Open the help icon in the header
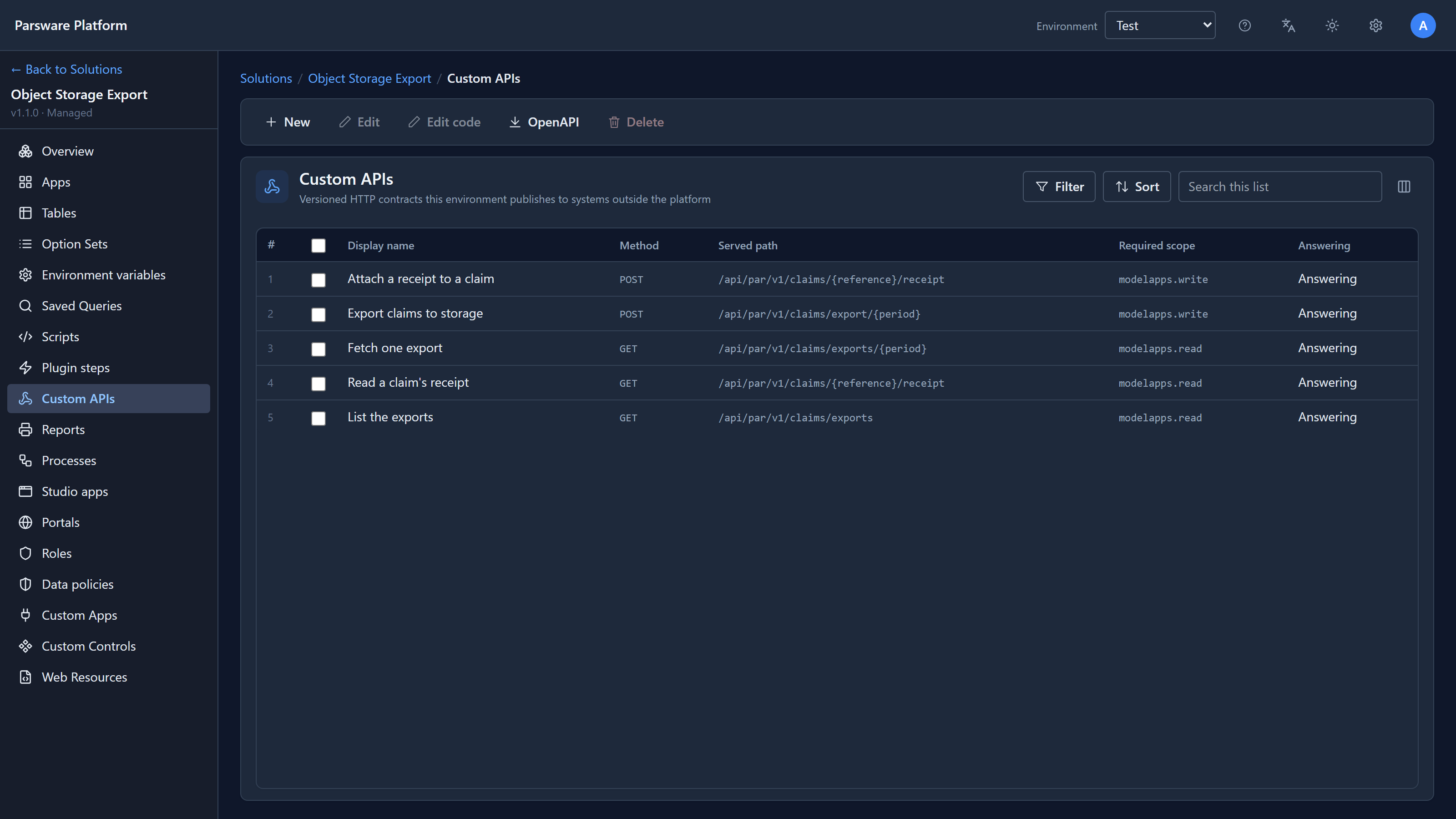This screenshot has height=819, width=1456. [x=1244, y=25]
